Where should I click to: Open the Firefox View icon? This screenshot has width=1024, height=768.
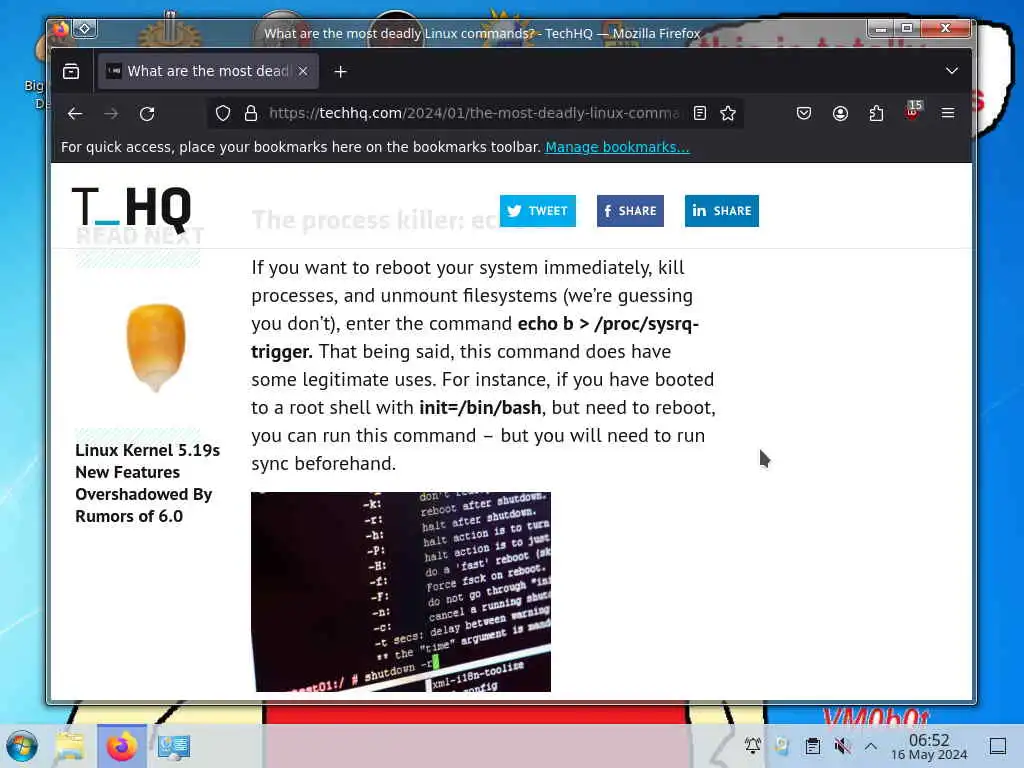[71, 71]
